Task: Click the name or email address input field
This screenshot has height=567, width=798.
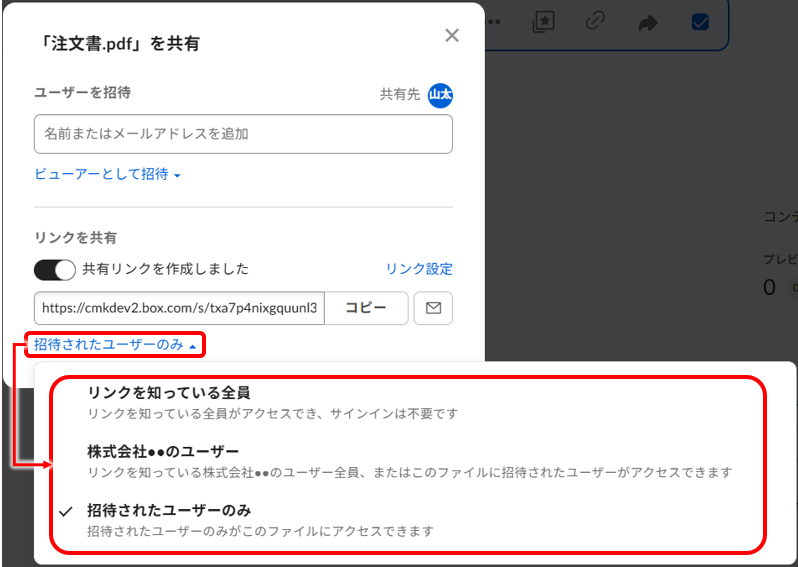Action: (x=242, y=134)
